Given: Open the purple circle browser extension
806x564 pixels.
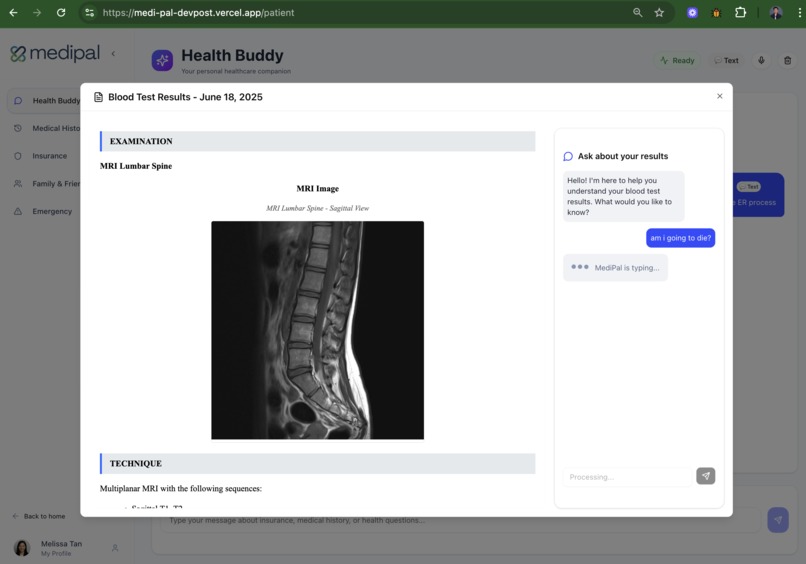Looking at the screenshot, I should coord(692,13).
